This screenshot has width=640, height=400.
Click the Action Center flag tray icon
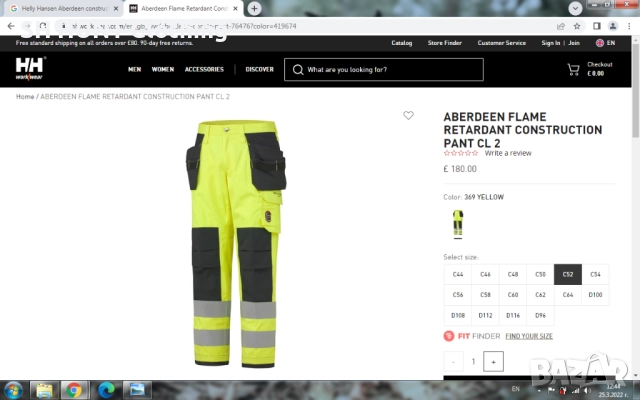tap(551, 391)
